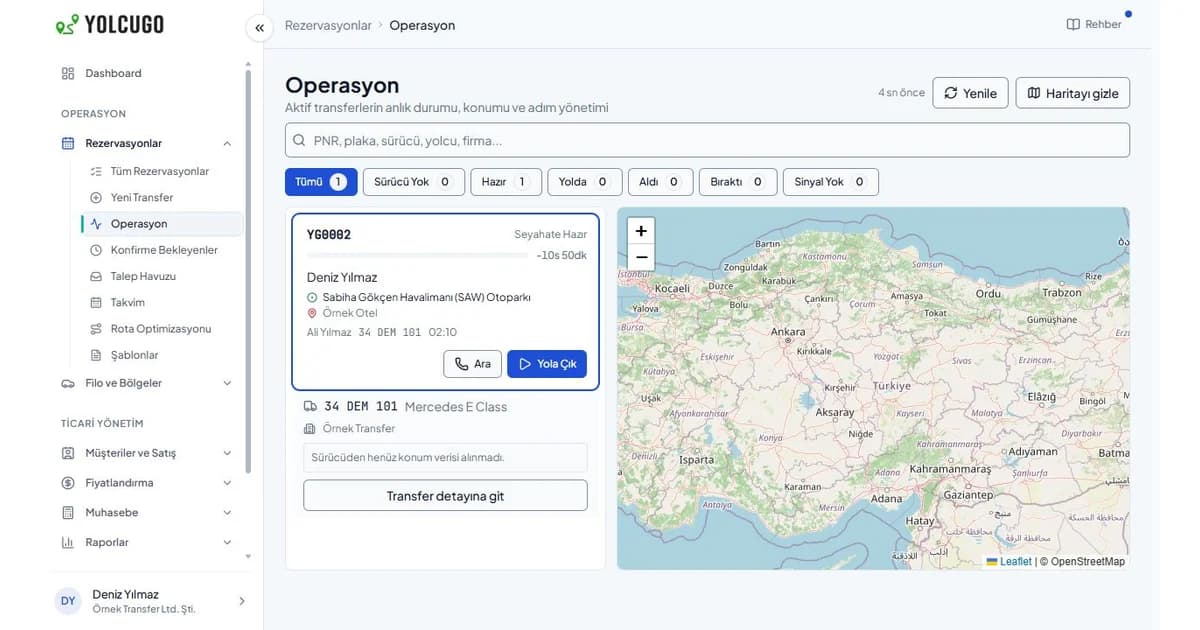Open Rota Optimizasyonu page
The height and width of the screenshot is (630, 1200).
tap(160, 329)
